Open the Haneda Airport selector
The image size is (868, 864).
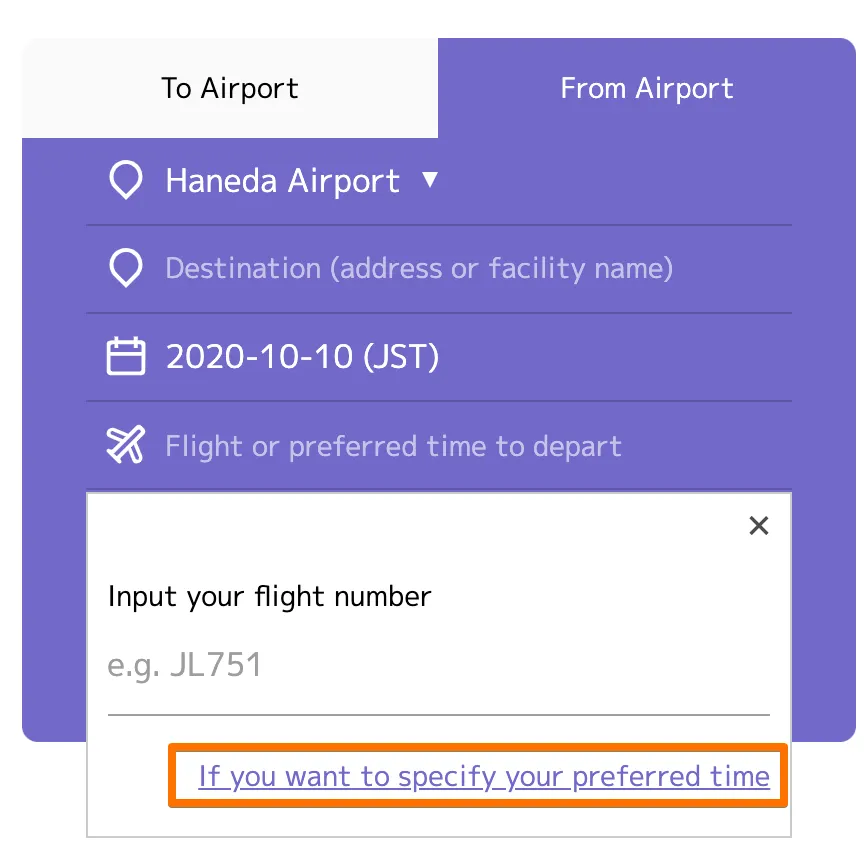coord(282,181)
